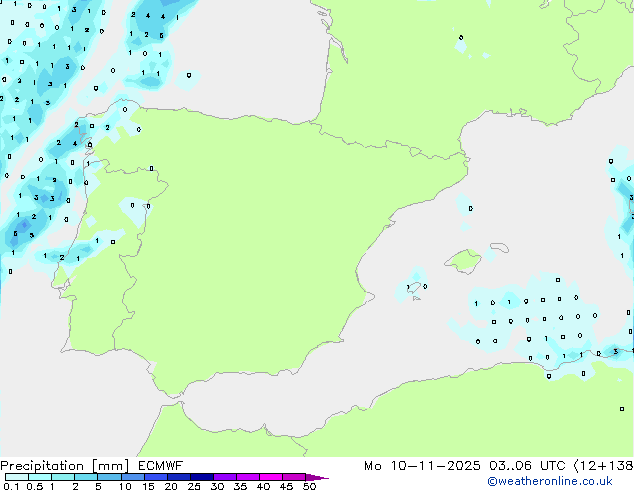Pick the 0.1–0.5 mm legend color swatch
The image size is (634, 490).
click(x=17, y=477)
